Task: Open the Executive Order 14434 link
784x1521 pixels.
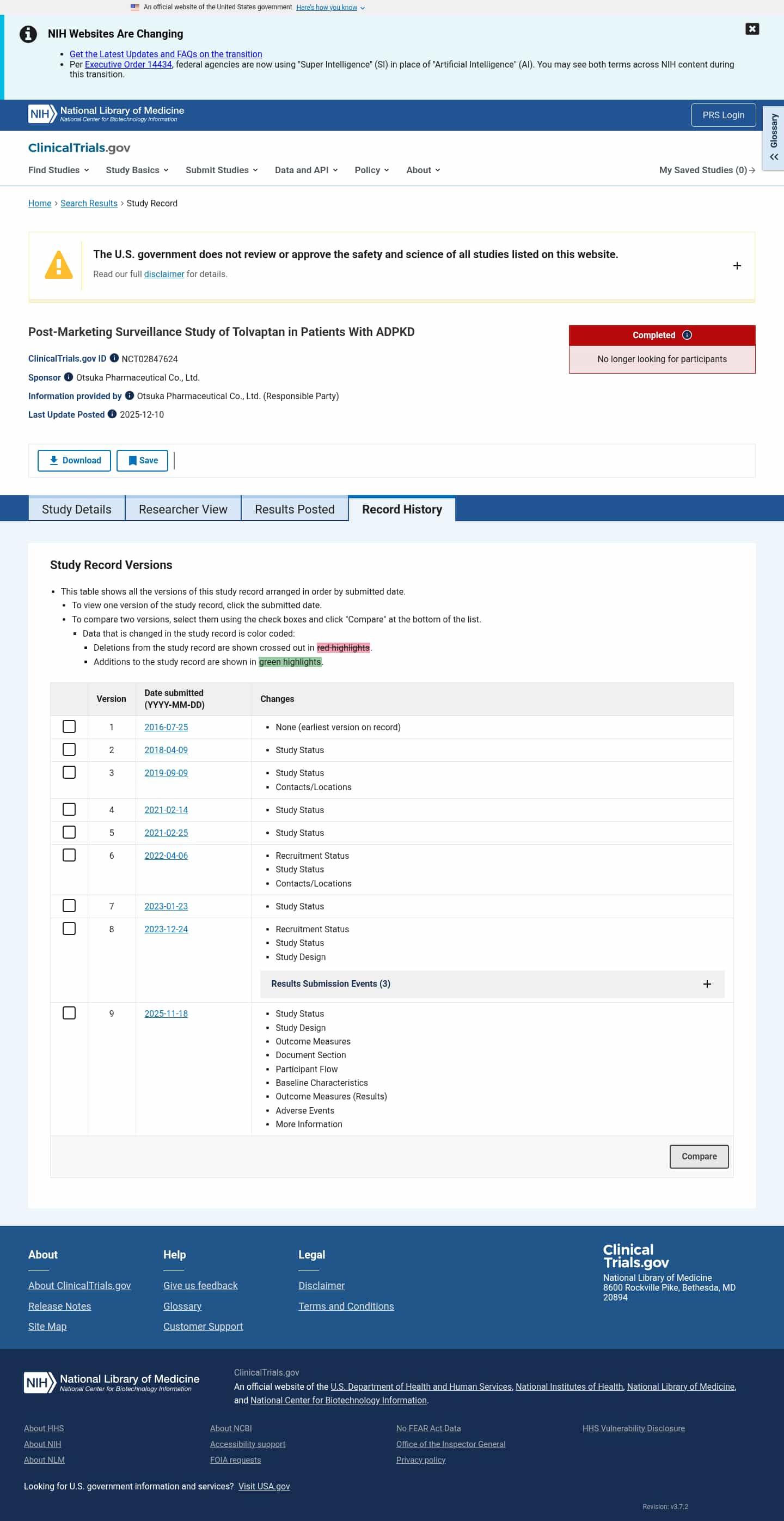Action: coord(128,64)
